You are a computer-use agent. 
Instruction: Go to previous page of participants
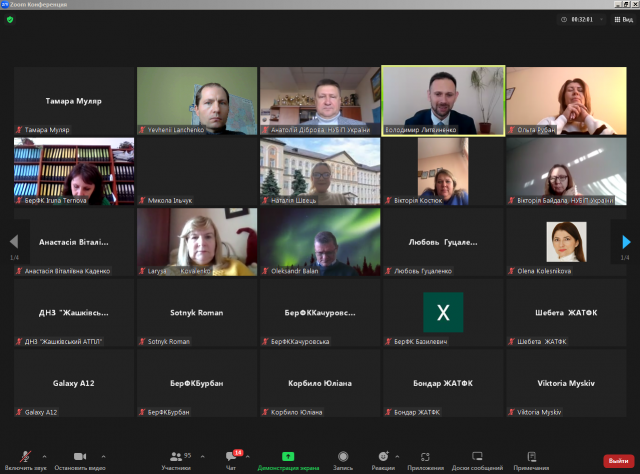pyautogui.click(x=14, y=241)
